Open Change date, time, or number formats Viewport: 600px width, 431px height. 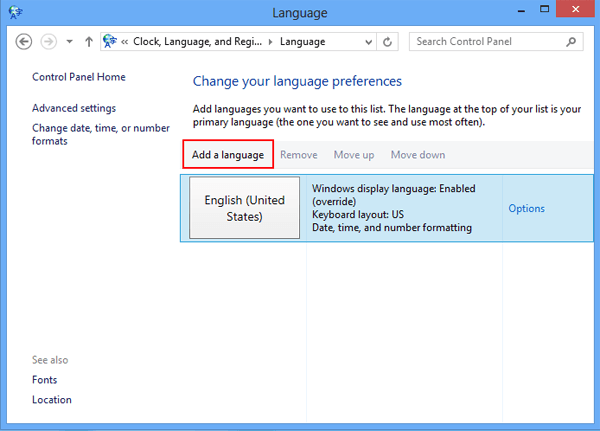coord(101,134)
